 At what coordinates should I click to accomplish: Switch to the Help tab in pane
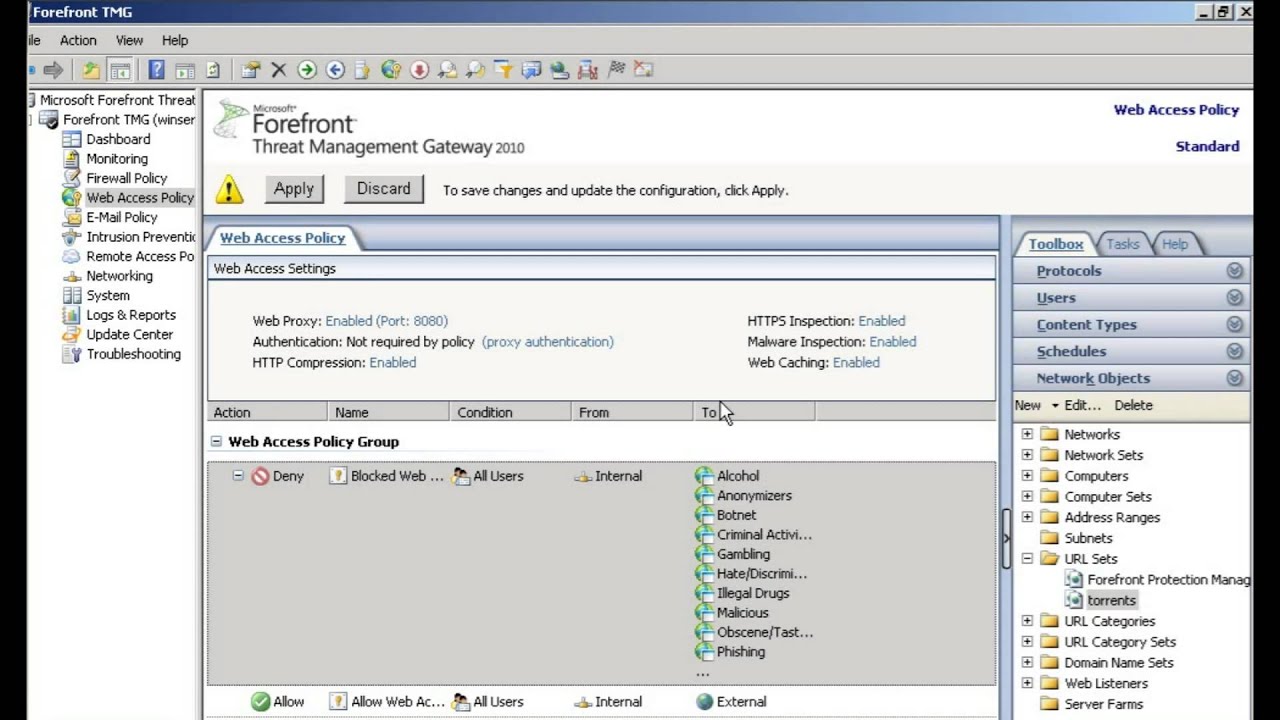[1175, 244]
